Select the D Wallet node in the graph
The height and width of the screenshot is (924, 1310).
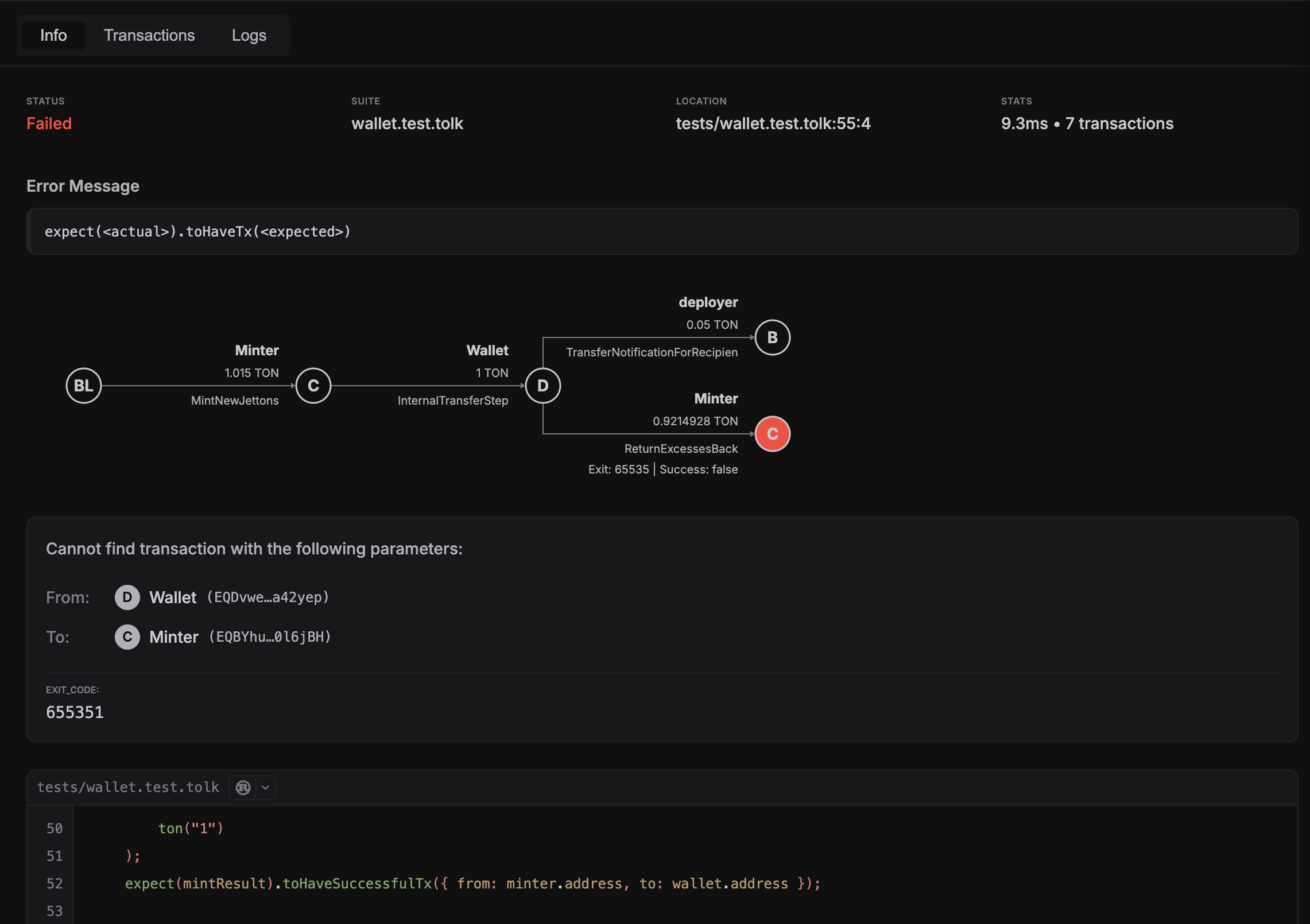542,386
